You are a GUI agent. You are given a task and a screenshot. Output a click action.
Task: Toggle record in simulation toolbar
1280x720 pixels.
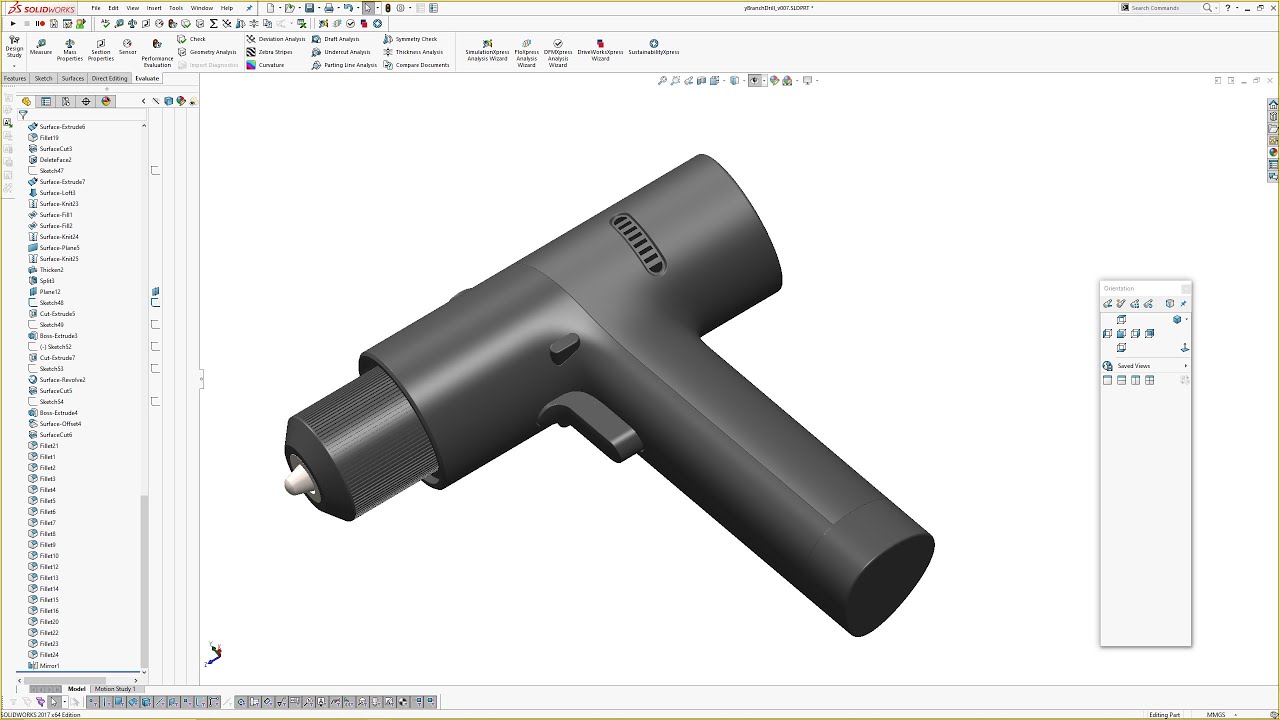coord(40,23)
